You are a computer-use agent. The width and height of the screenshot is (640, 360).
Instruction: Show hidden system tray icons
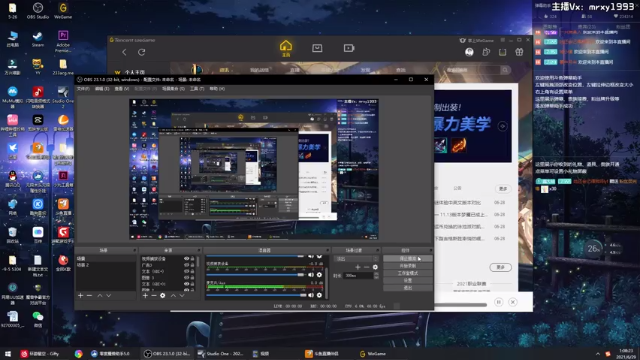tap(598, 354)
